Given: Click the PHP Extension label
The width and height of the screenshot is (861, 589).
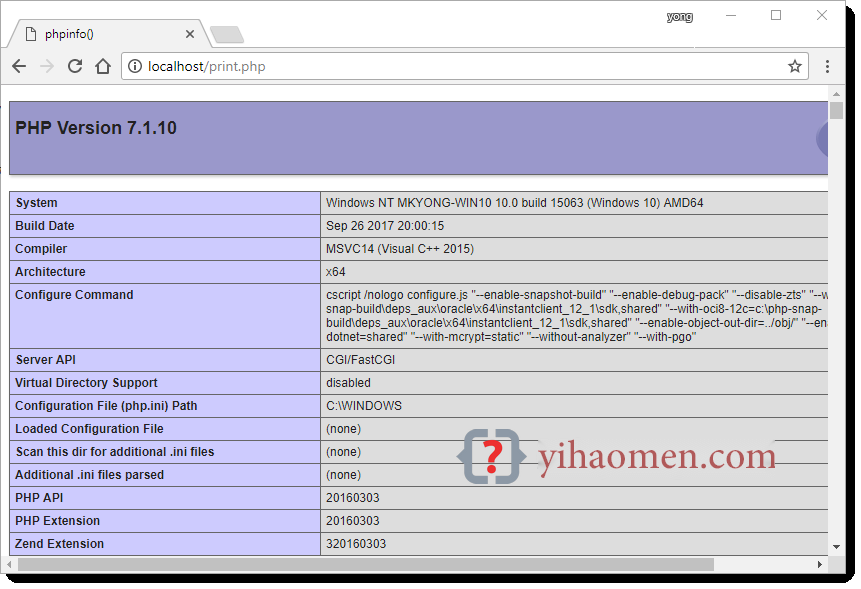Looking at the screenshot, I should (58, 521).
